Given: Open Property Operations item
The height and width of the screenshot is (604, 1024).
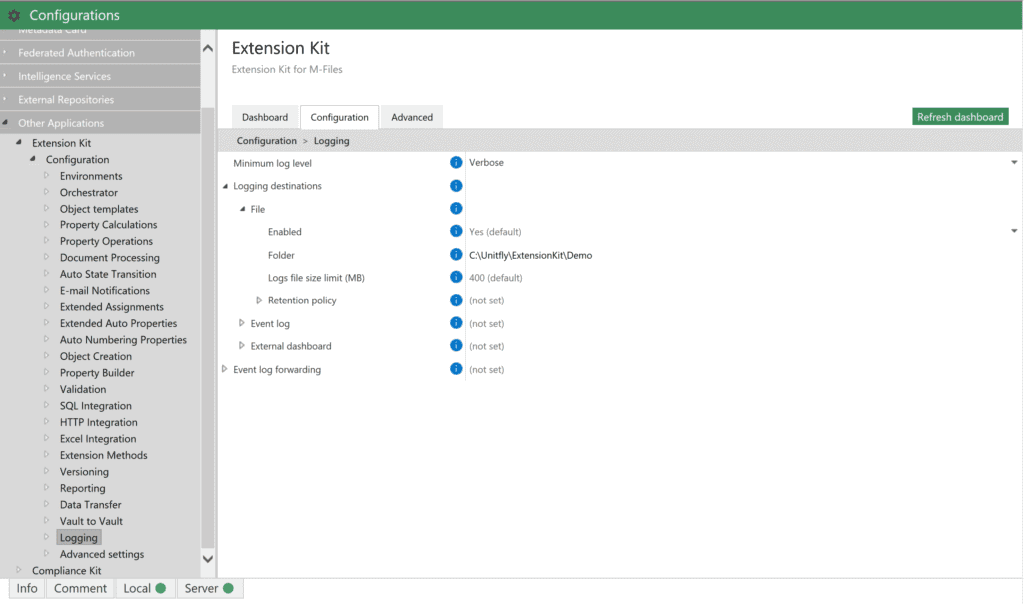Looking at the screenshot, I should [106, 241].
